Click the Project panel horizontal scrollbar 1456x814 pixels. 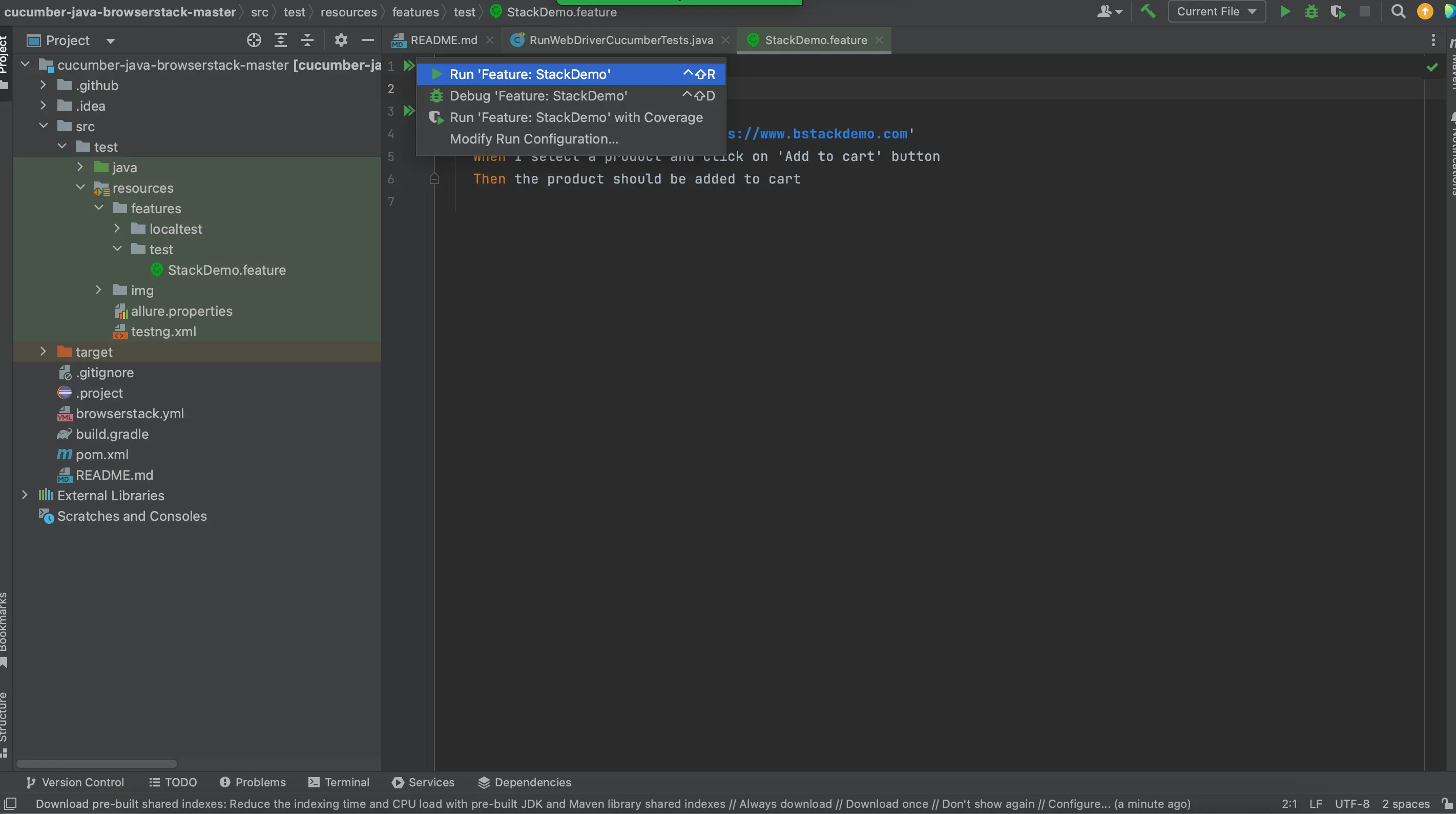pos(97,764)
